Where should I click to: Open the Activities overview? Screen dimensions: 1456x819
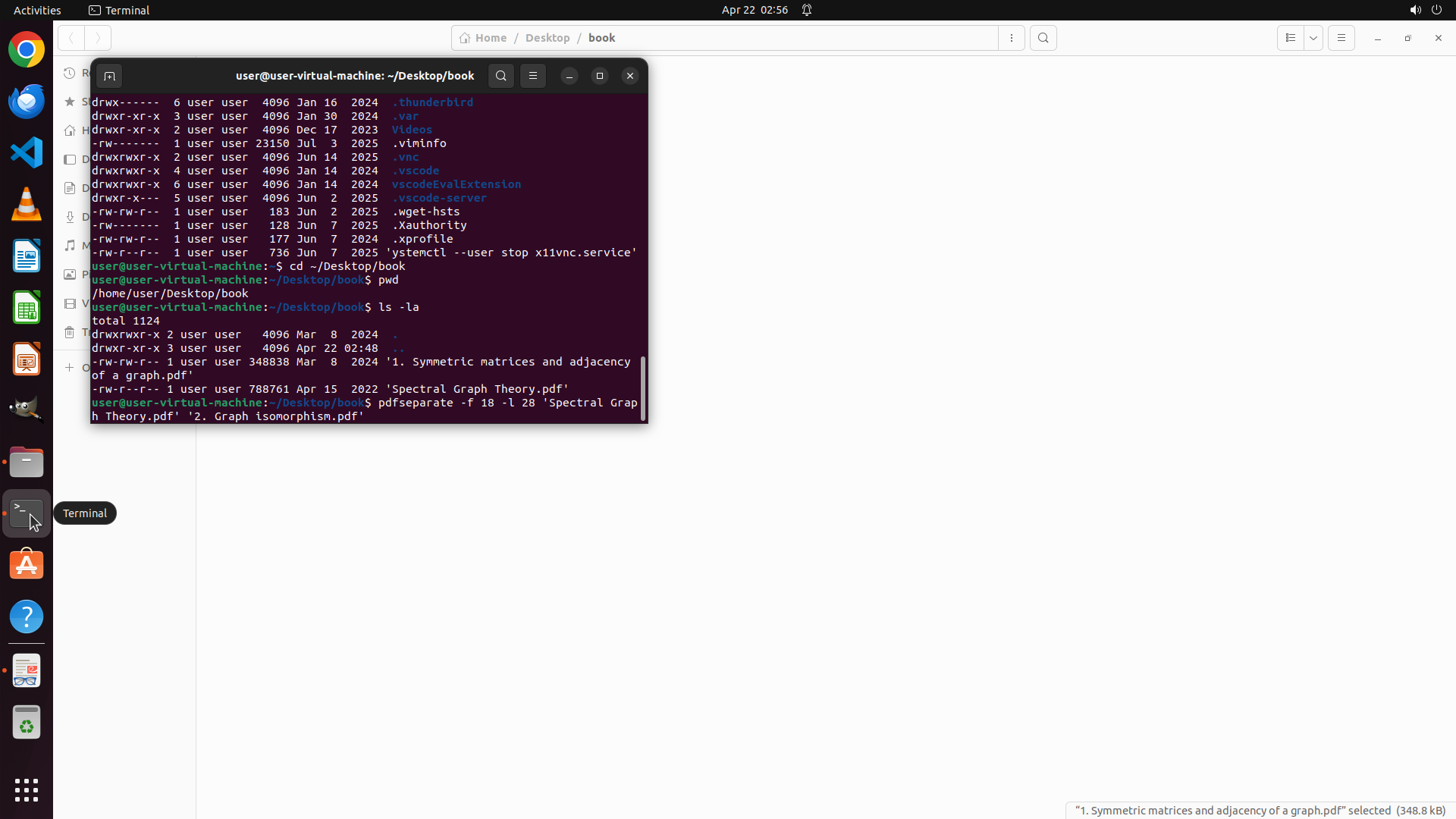37,10
